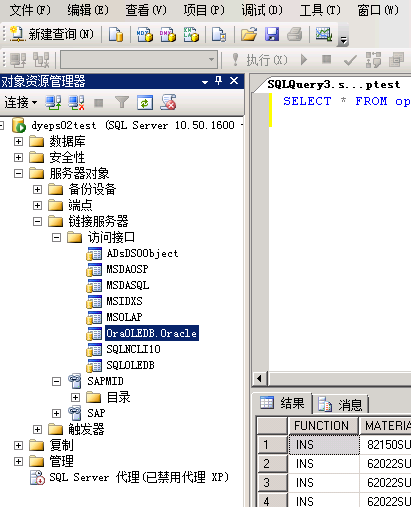The height and width of the screenshot is (507, 411).
Task: Click the display estimated execution plan icon
Action: (x=373, y=60)
